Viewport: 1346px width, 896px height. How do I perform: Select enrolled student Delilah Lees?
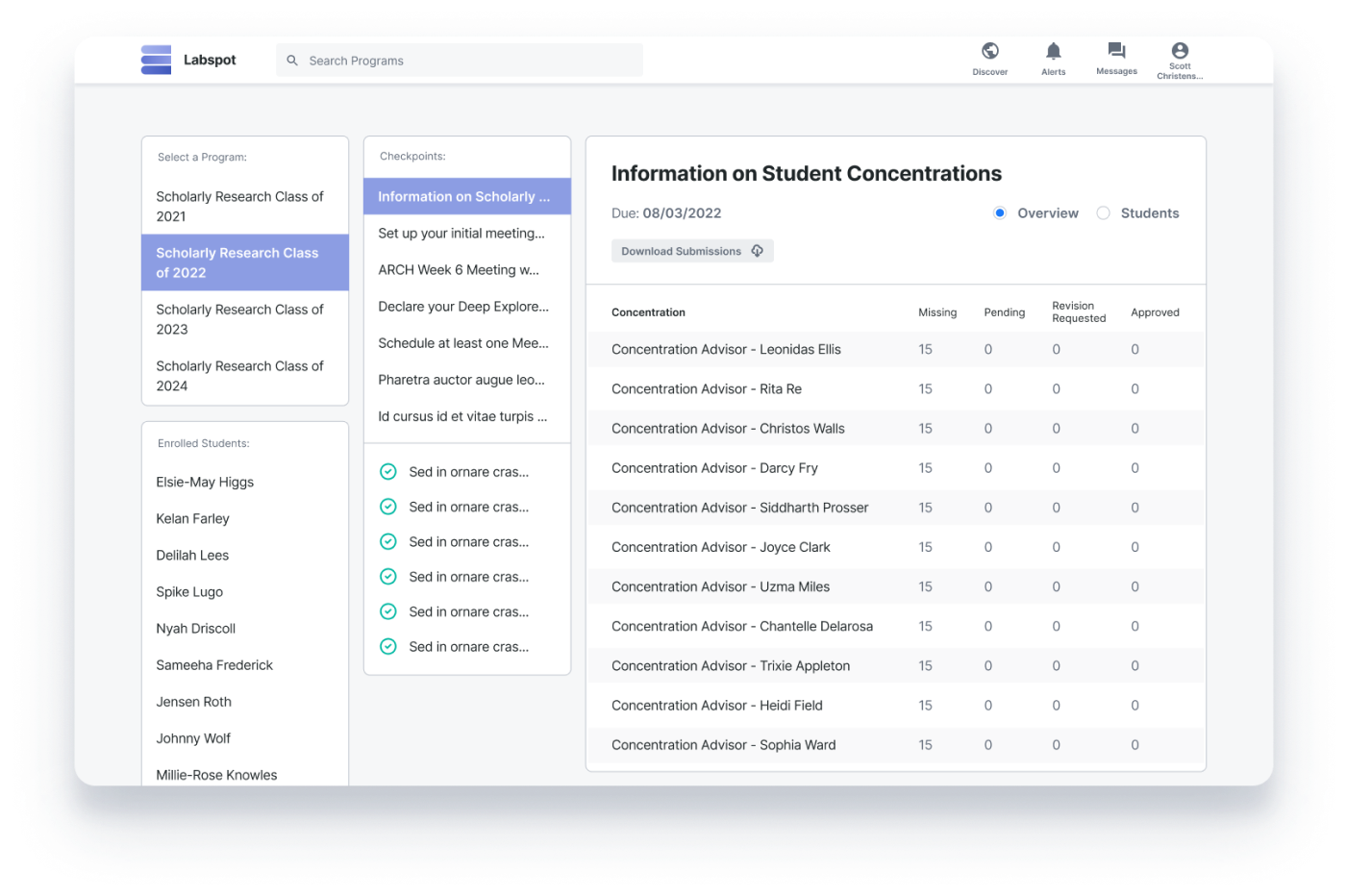(192, 555)
